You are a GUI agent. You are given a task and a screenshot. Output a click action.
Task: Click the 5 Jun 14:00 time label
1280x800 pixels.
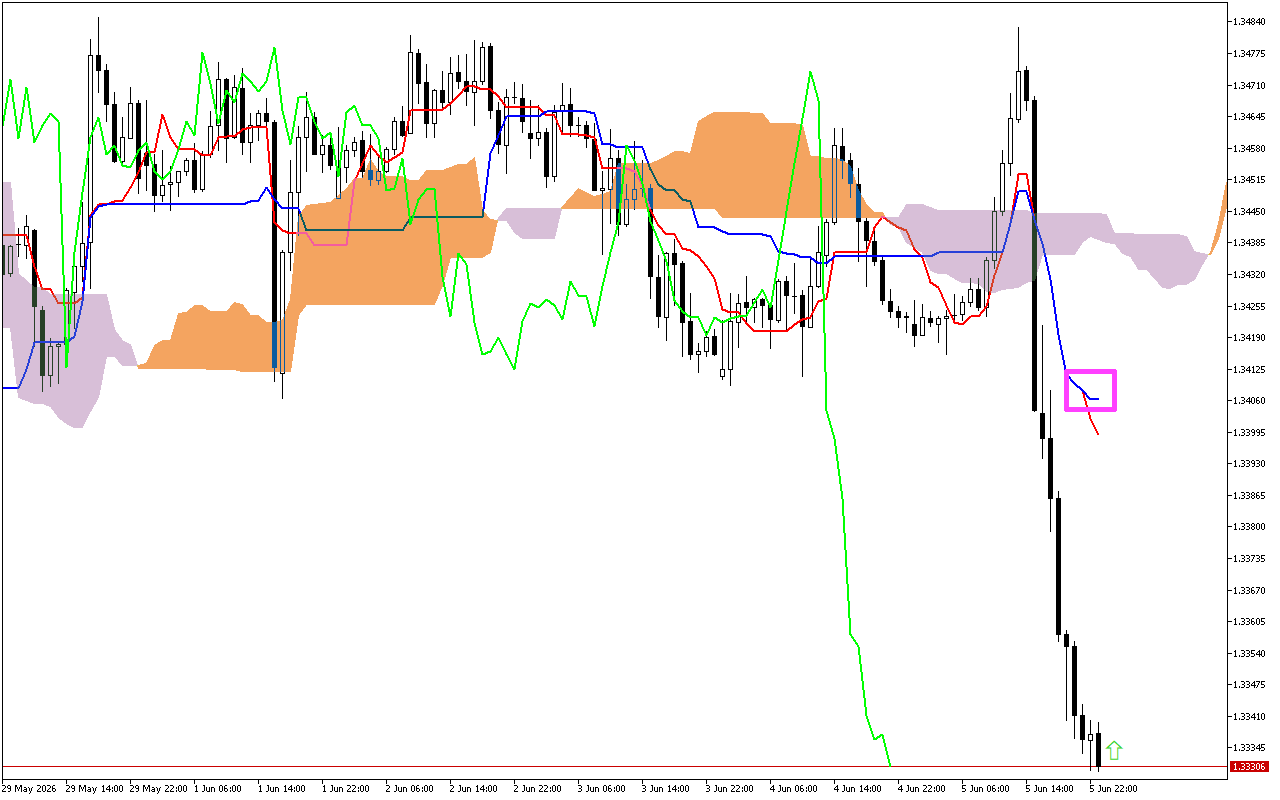click(1050, 789)
